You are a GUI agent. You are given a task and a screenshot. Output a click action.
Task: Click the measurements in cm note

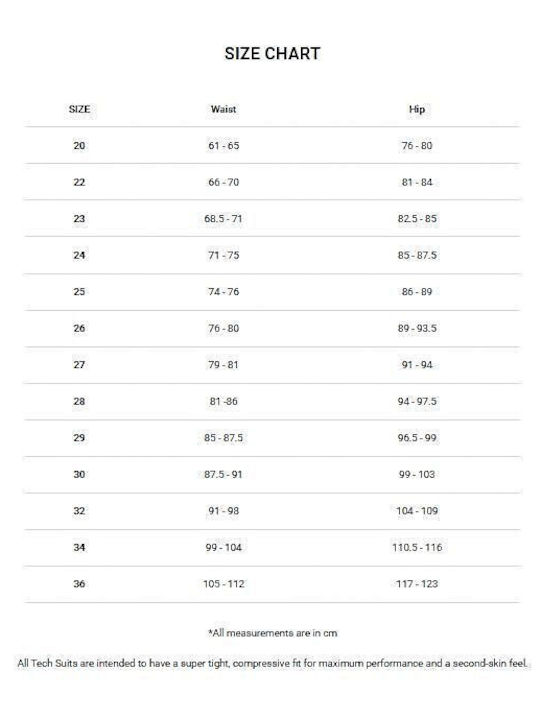(x=273, y=633)
